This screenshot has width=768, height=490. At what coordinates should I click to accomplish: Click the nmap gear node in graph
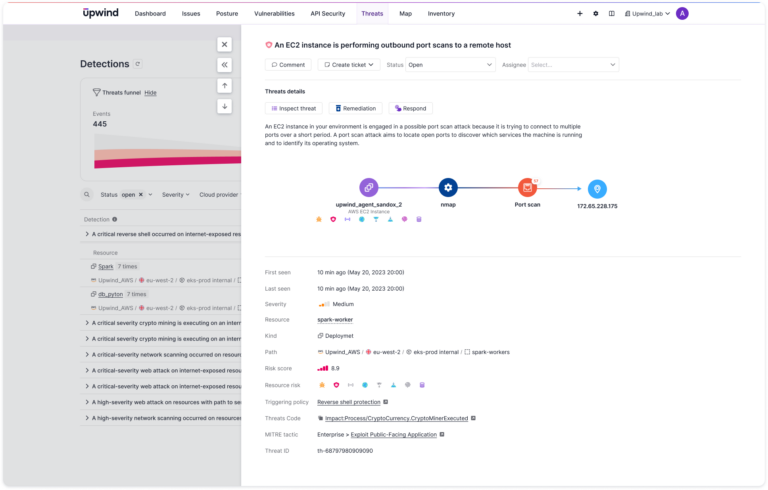click(x=448, y=187)
